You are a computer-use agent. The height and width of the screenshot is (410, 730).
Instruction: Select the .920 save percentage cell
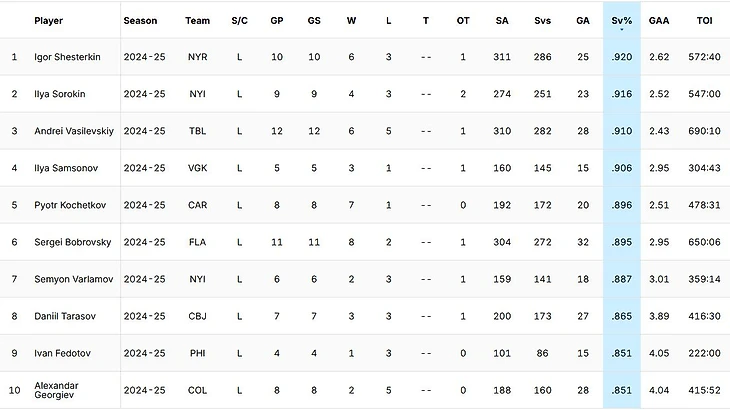[622, 57]
